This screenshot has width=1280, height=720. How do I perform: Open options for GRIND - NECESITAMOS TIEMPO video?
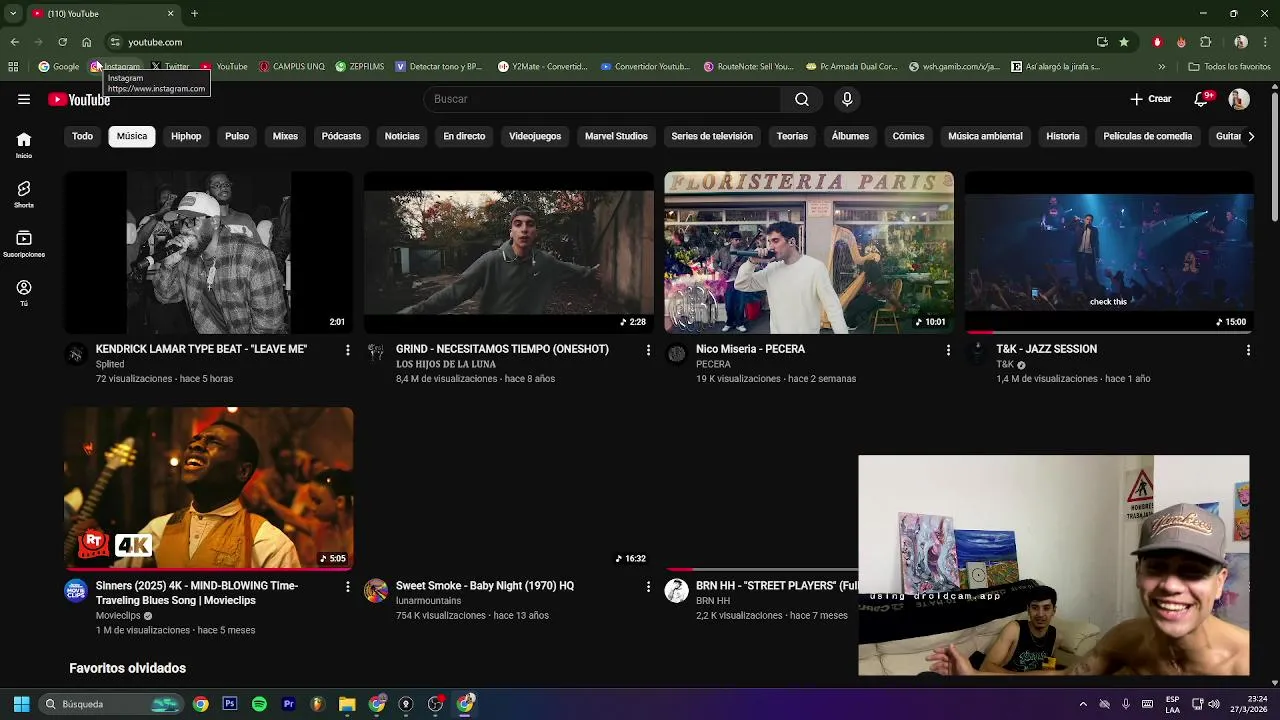pyautogui.click(x=648, y=350)
